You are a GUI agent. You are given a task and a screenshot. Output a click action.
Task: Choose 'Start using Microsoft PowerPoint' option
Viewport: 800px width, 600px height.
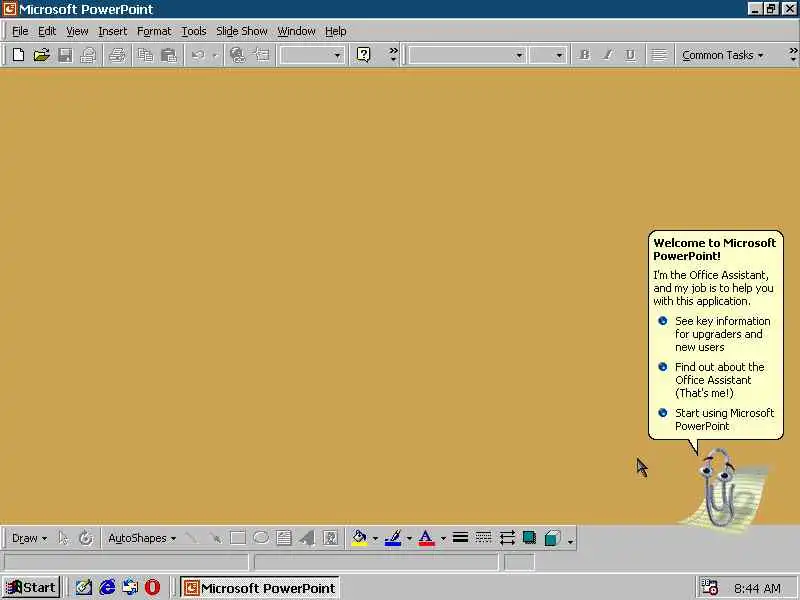coord(716,419)
